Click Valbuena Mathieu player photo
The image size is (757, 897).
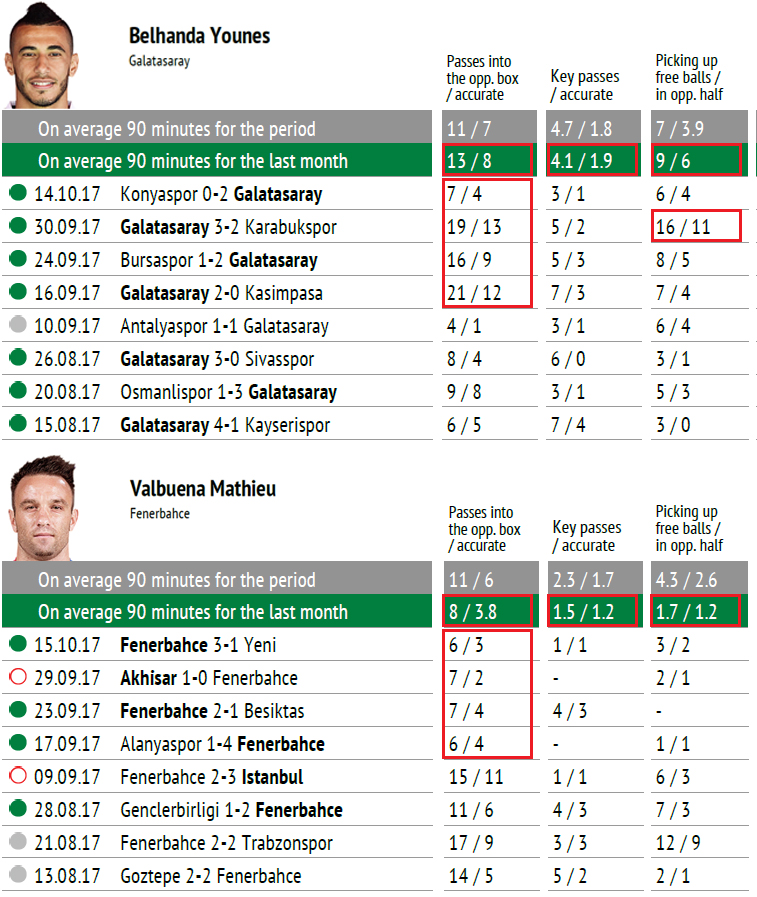pos(42,508)
